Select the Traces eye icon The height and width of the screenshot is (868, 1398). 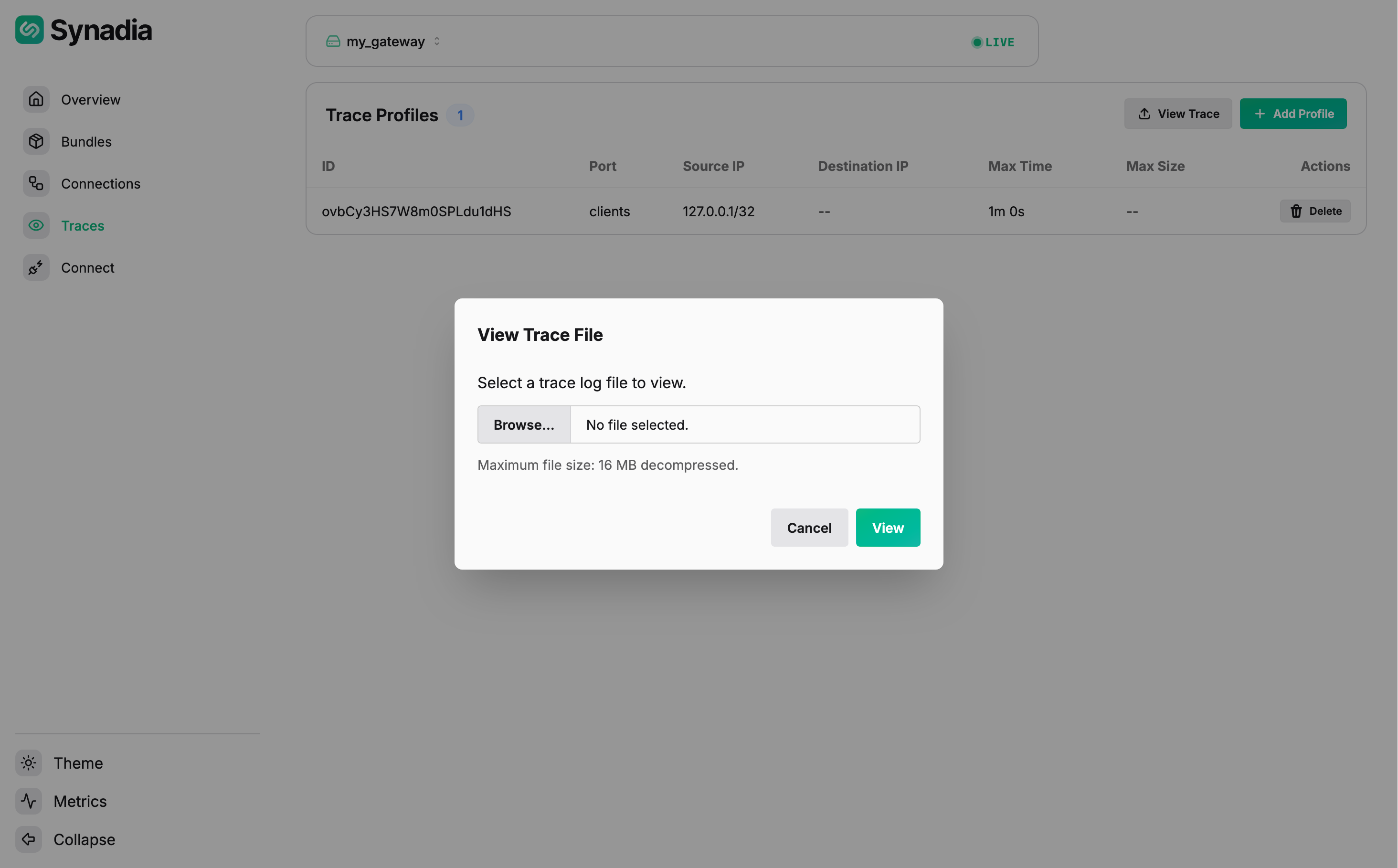click(36, 226)
